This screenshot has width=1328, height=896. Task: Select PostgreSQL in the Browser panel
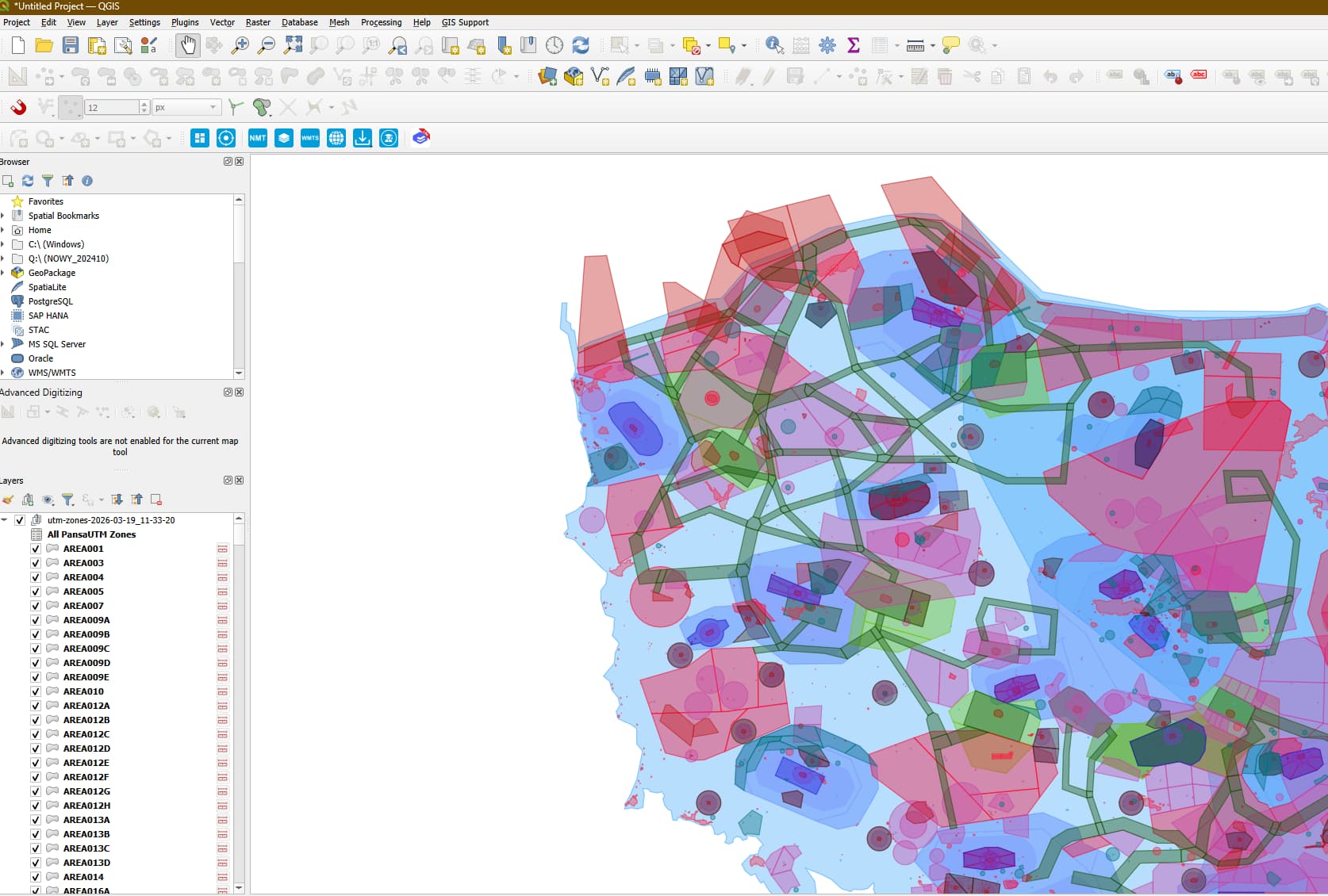coord(50,301)
